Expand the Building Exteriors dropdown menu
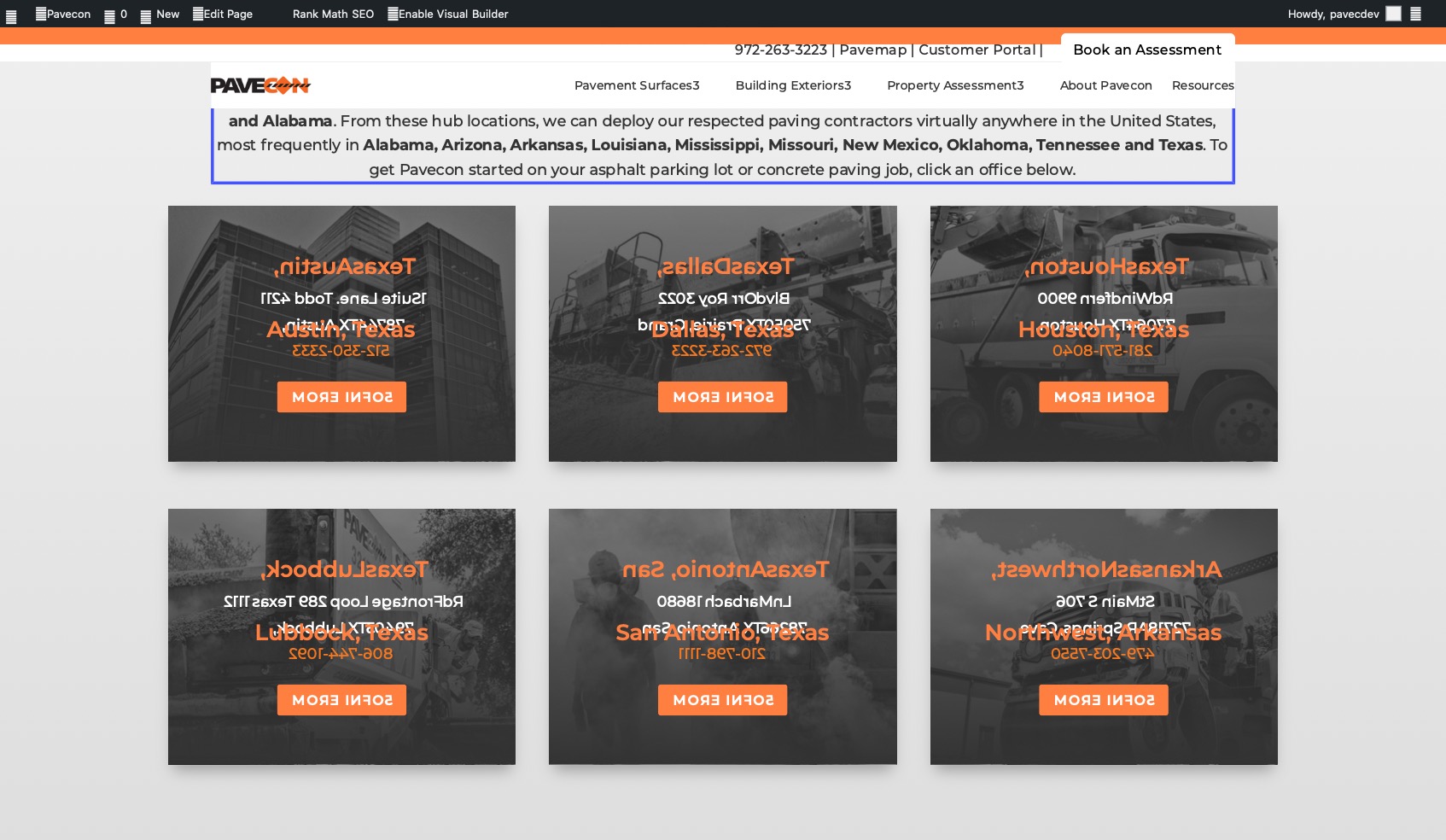Viewport: 1446px width, 840px height. tap(793, 85)
